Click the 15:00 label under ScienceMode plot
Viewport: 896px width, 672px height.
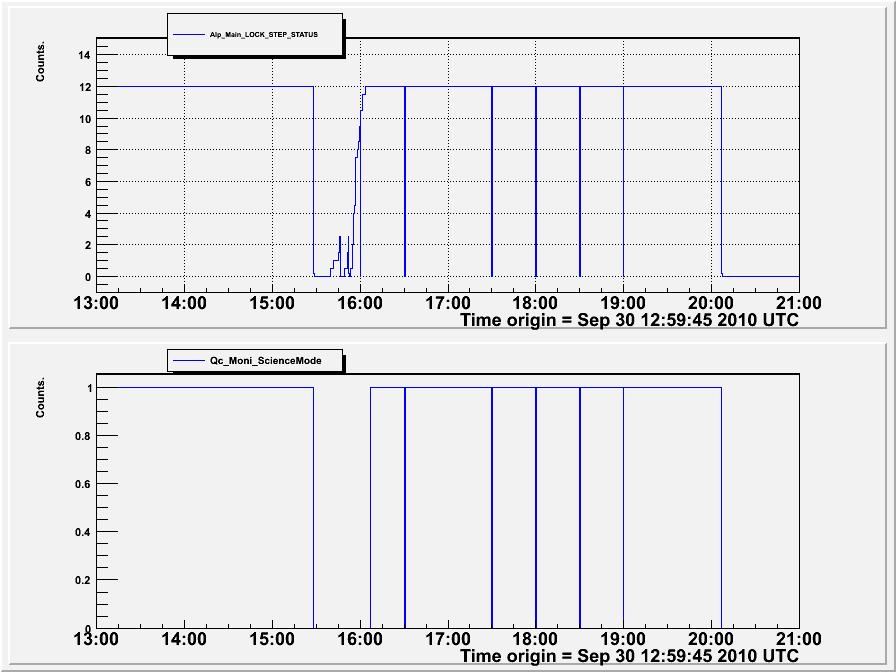pyautogui.click(x=272, y=639)
